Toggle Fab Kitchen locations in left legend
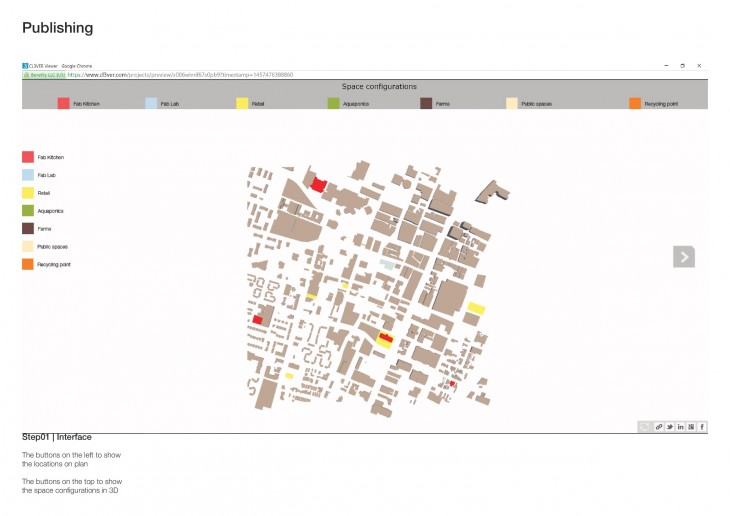This screenshot has height=516, width=730. (x=28, y=157)
